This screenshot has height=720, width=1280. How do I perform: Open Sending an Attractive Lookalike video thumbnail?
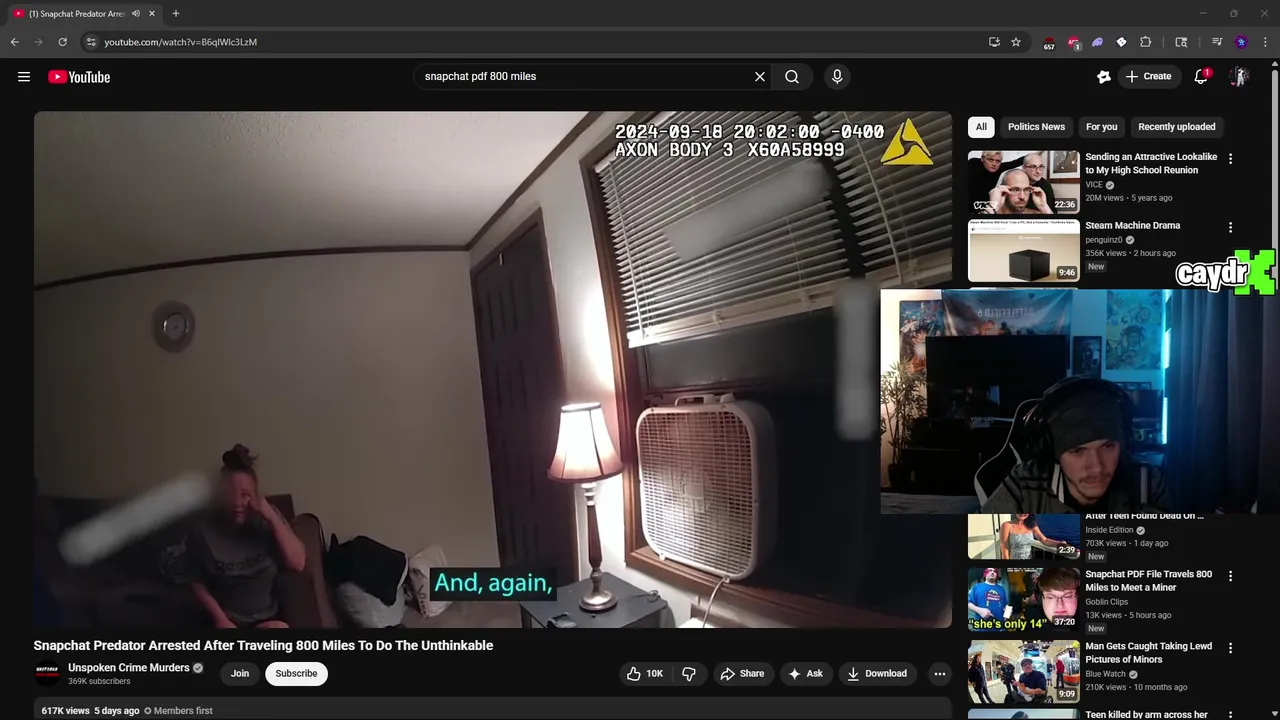[1024, 182]
